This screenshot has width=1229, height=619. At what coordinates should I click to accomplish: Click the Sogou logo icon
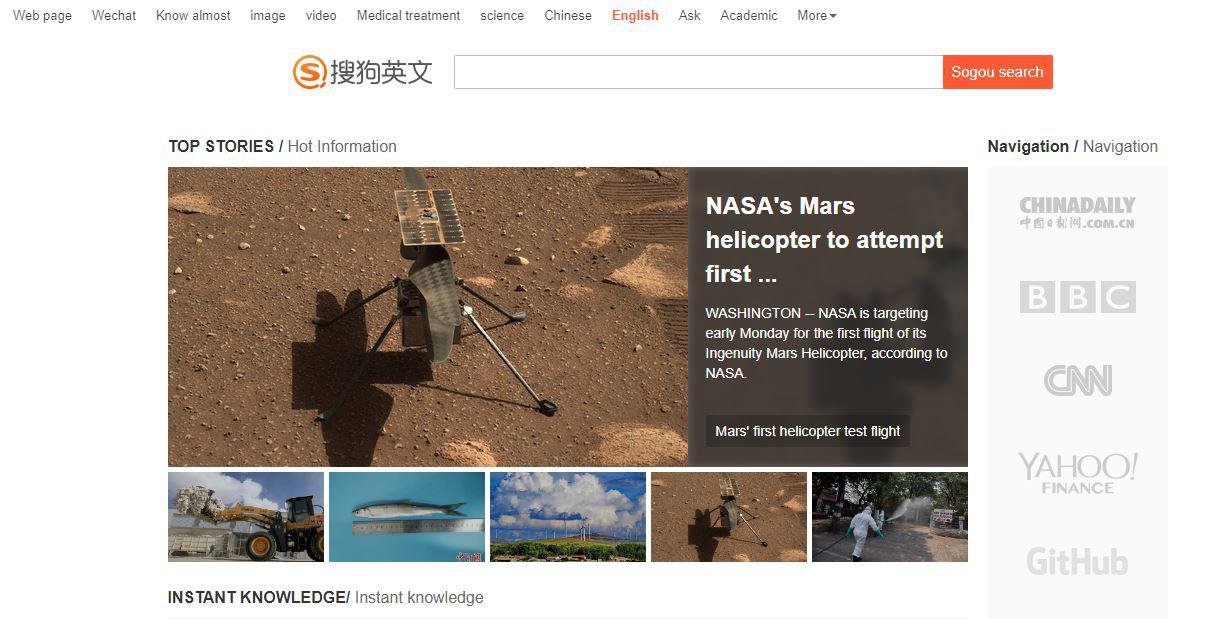309,72
